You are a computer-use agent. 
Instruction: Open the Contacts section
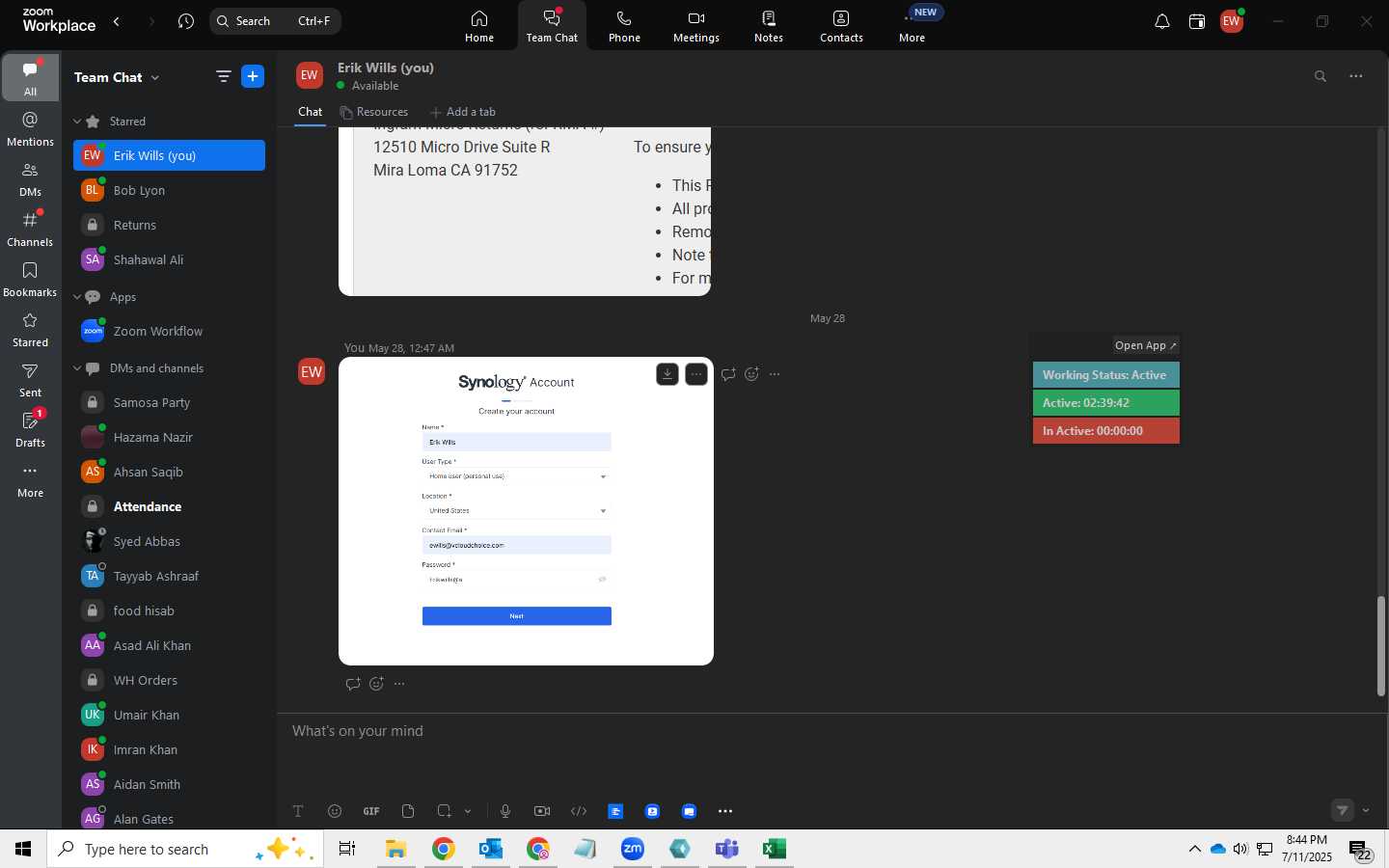(x=841, y=26)
